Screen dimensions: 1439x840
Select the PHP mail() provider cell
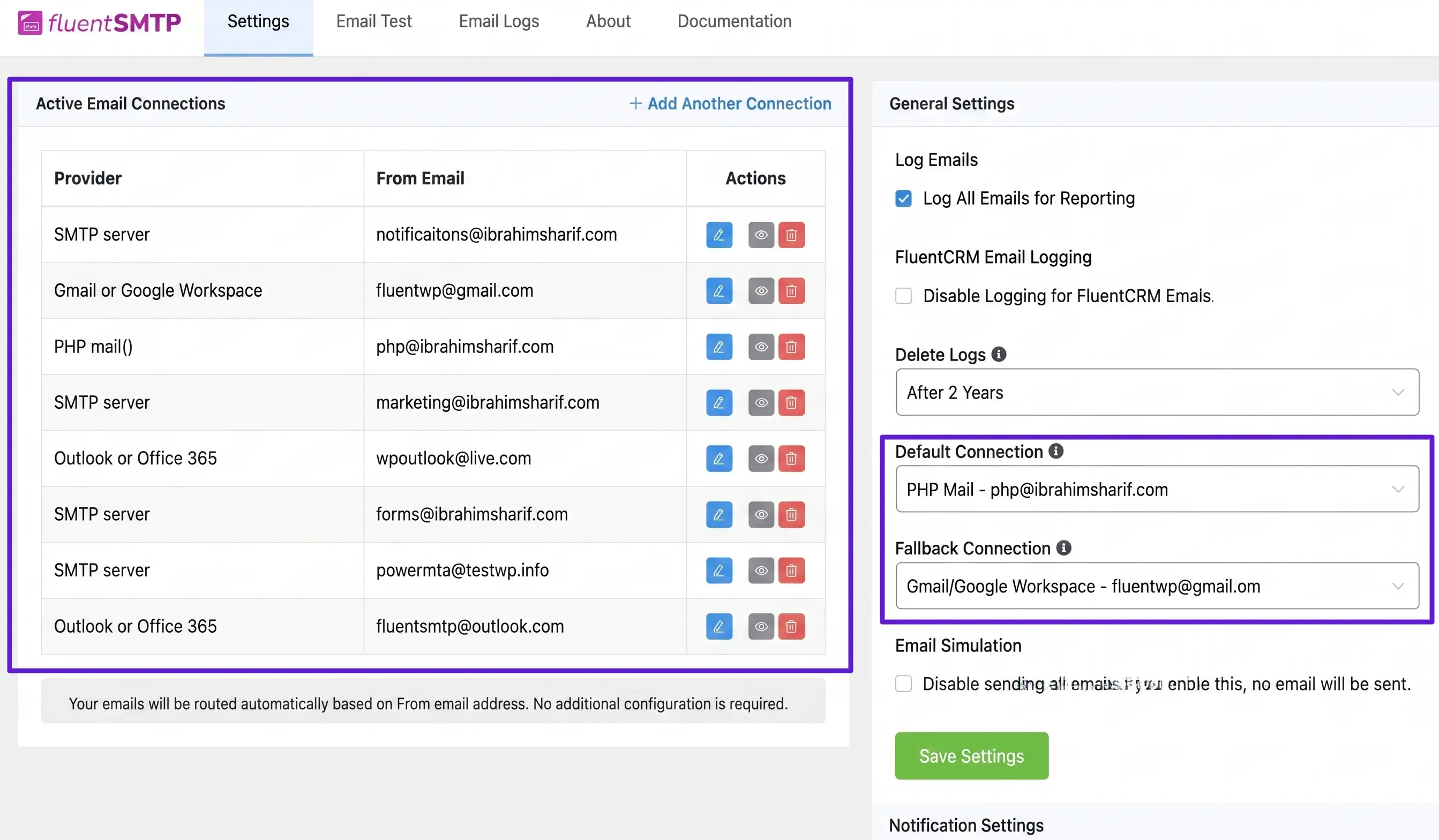(203, 347)
